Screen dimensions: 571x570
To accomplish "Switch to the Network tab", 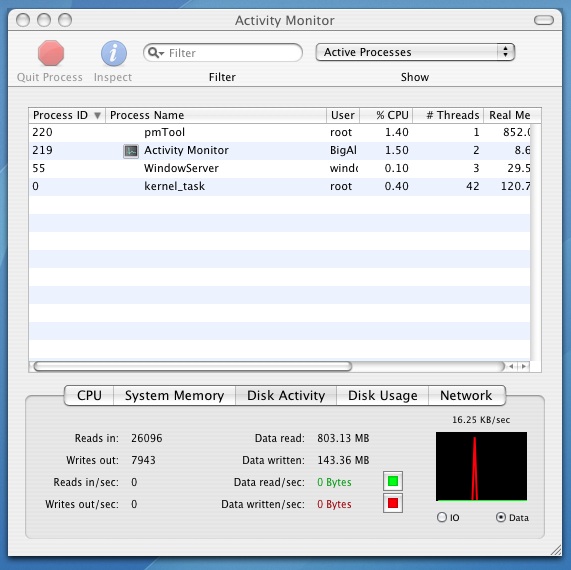I will pos(466,396).
